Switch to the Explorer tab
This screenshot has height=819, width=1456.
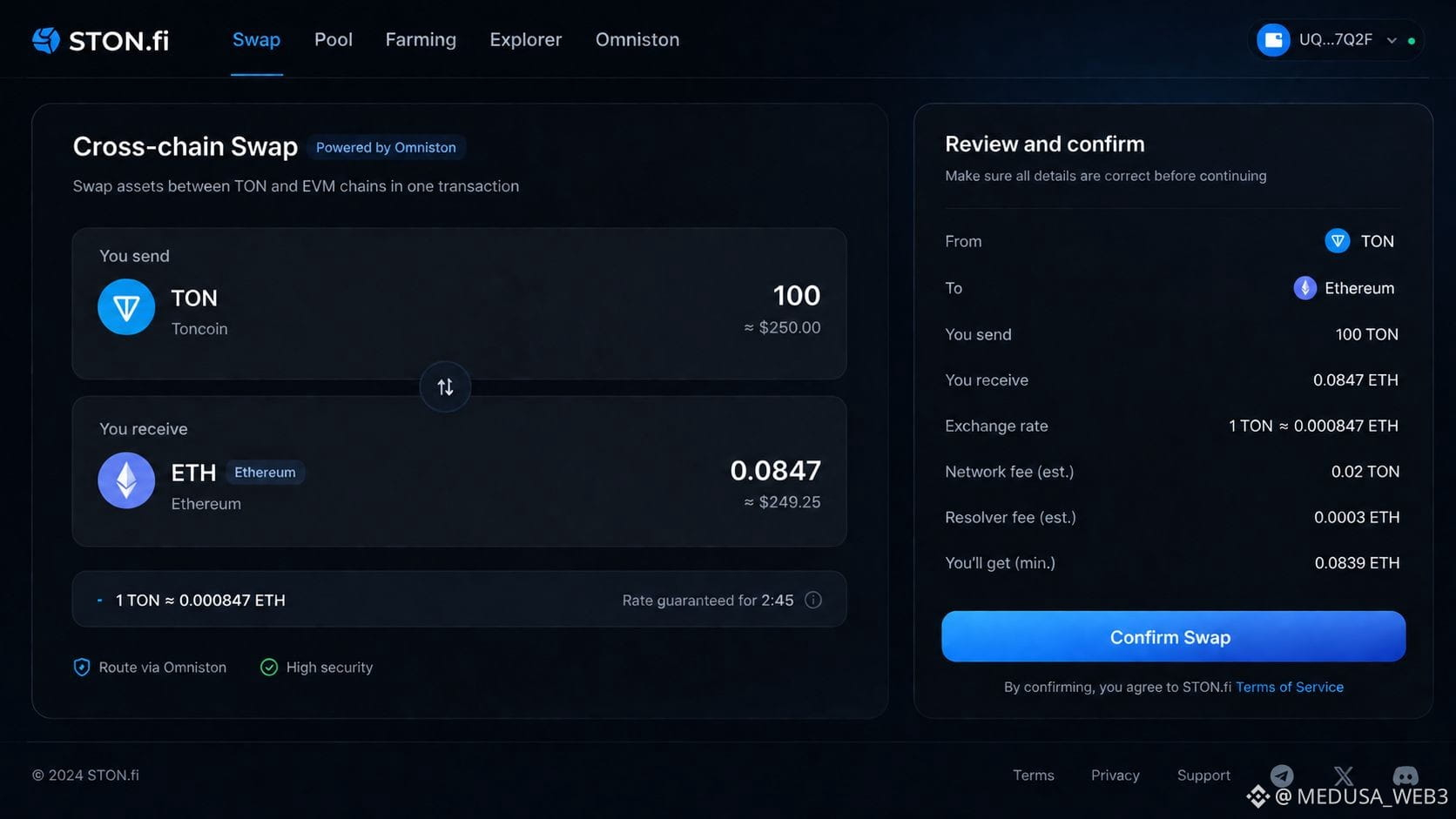[x=526, y=39]
